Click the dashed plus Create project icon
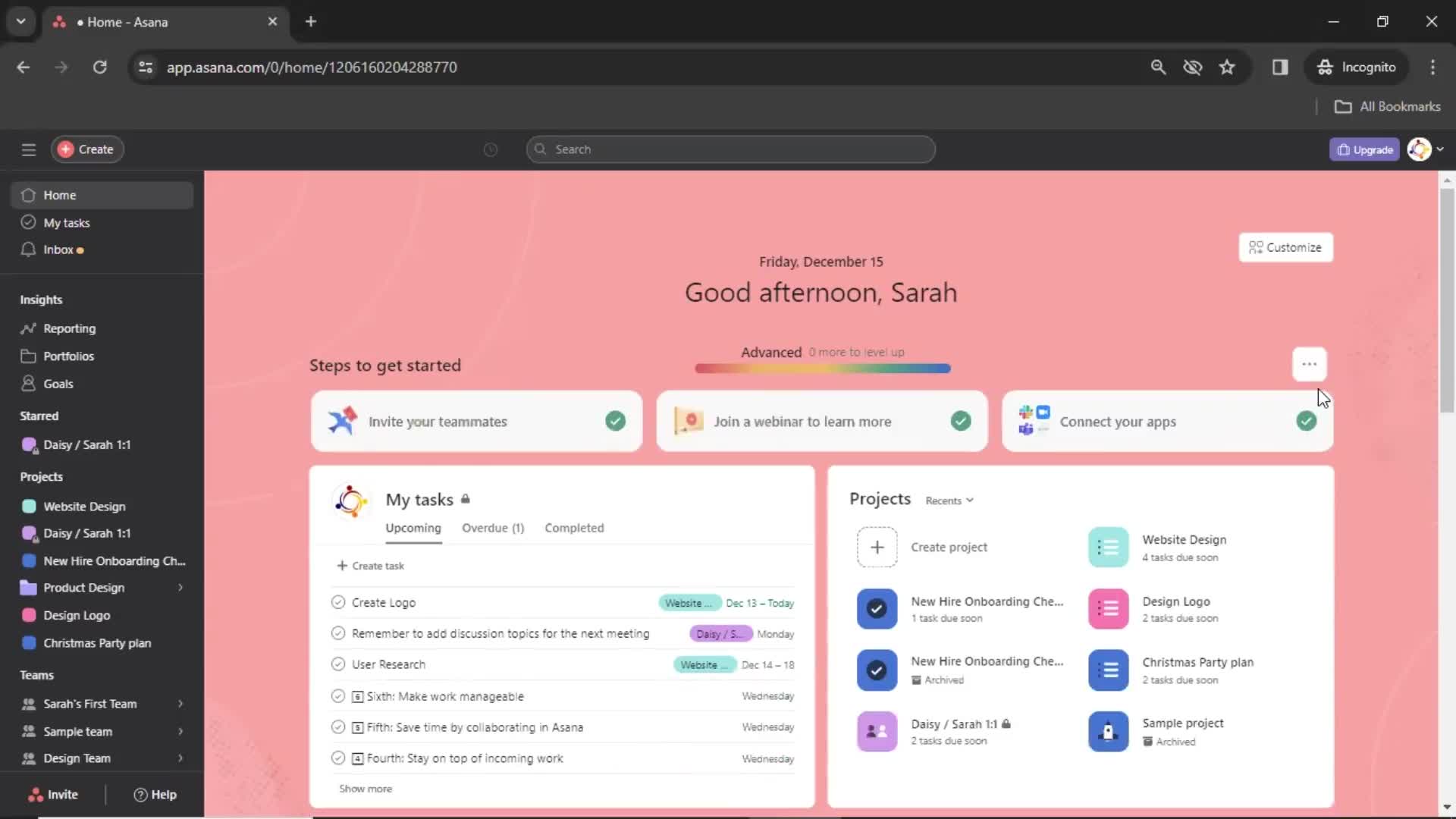This screenshot has height=819, width=1456. click(x=877, y=548)
